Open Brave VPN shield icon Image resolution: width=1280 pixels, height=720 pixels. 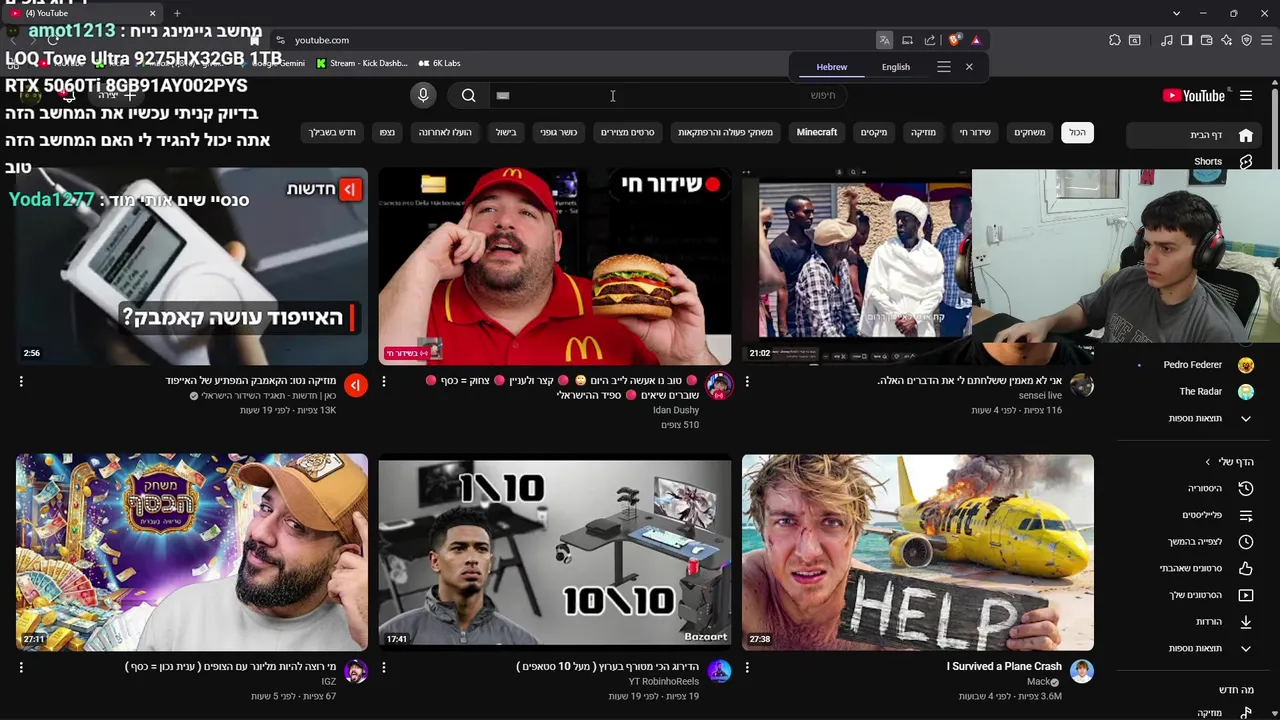point(1246,40)
